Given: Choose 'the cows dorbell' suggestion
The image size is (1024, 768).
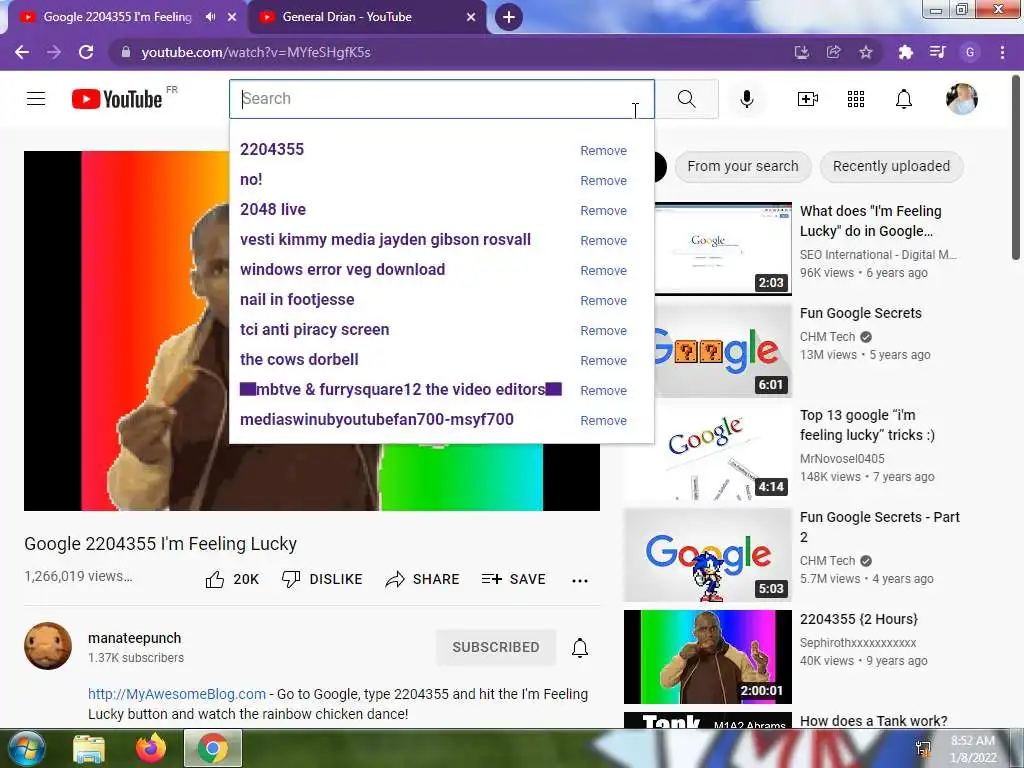Looking at the screenshot, I should 299,360.
